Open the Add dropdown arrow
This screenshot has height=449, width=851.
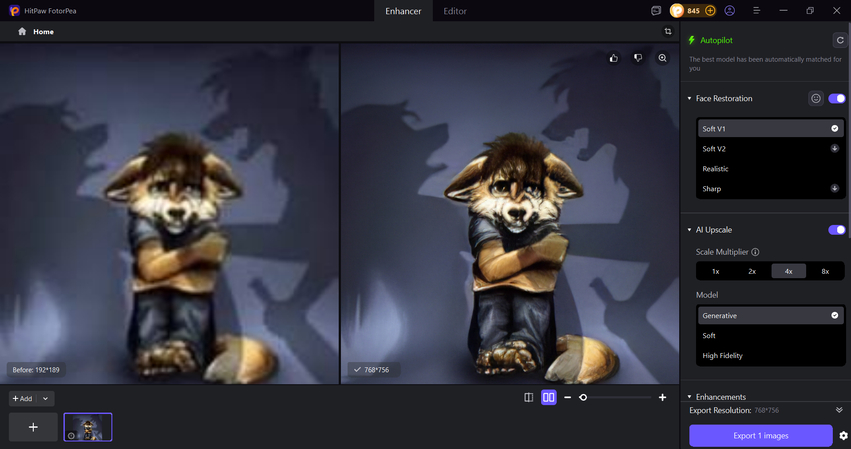pos(46,399)
